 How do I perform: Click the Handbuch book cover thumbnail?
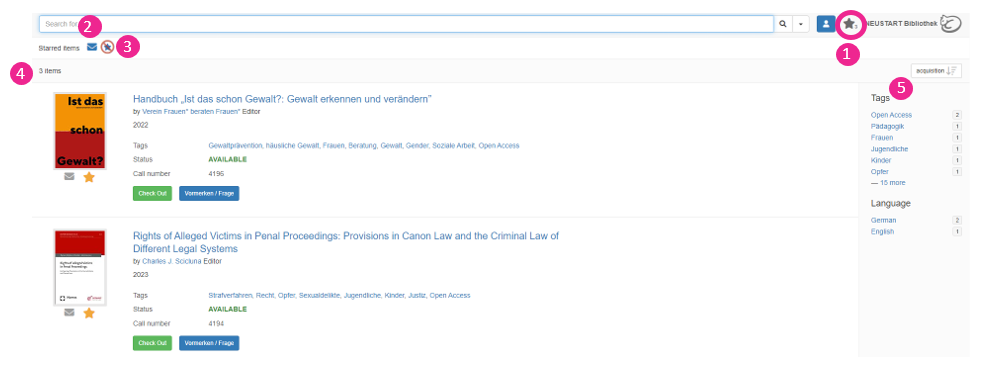80,131
